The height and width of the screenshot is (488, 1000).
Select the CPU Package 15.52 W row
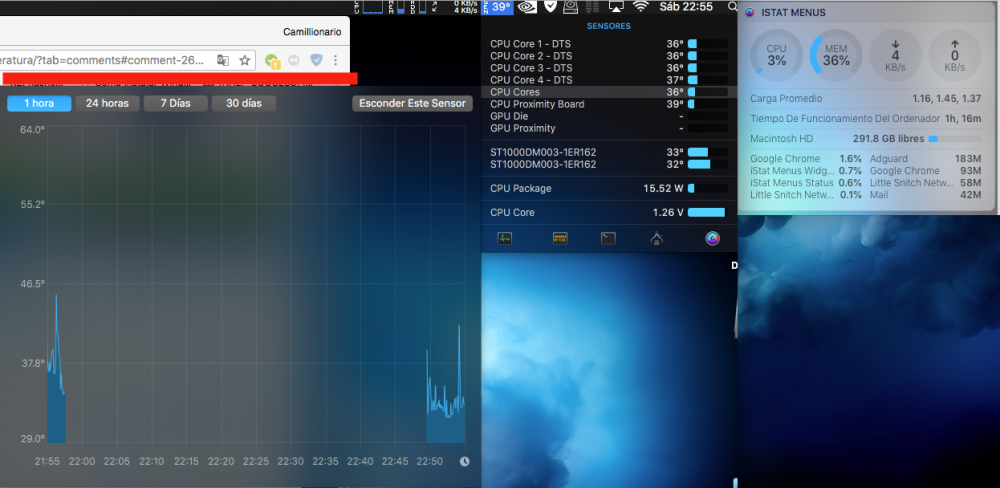[x=609, y=189]
